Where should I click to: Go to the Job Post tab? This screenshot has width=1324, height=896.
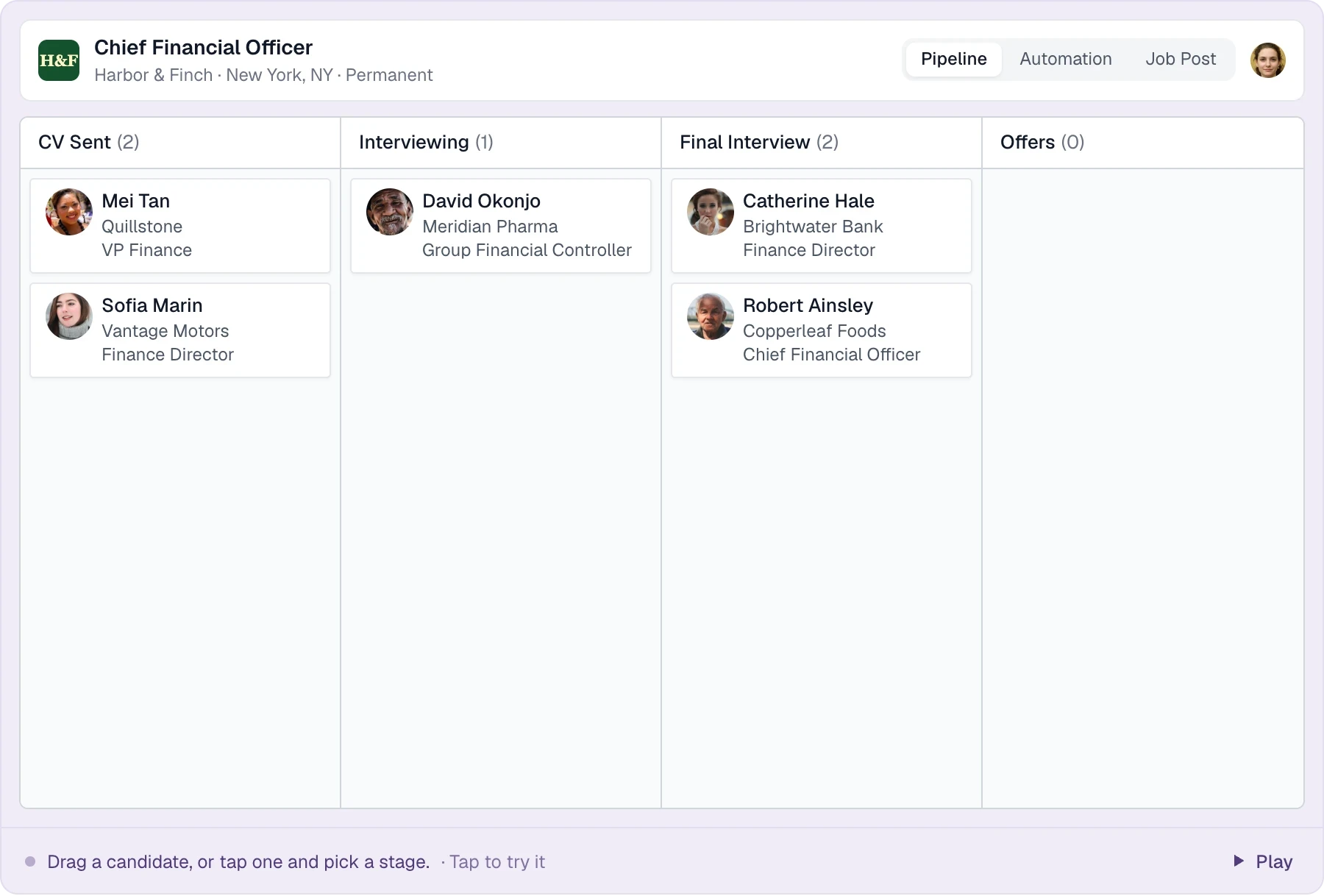[x=1181, y=59]
